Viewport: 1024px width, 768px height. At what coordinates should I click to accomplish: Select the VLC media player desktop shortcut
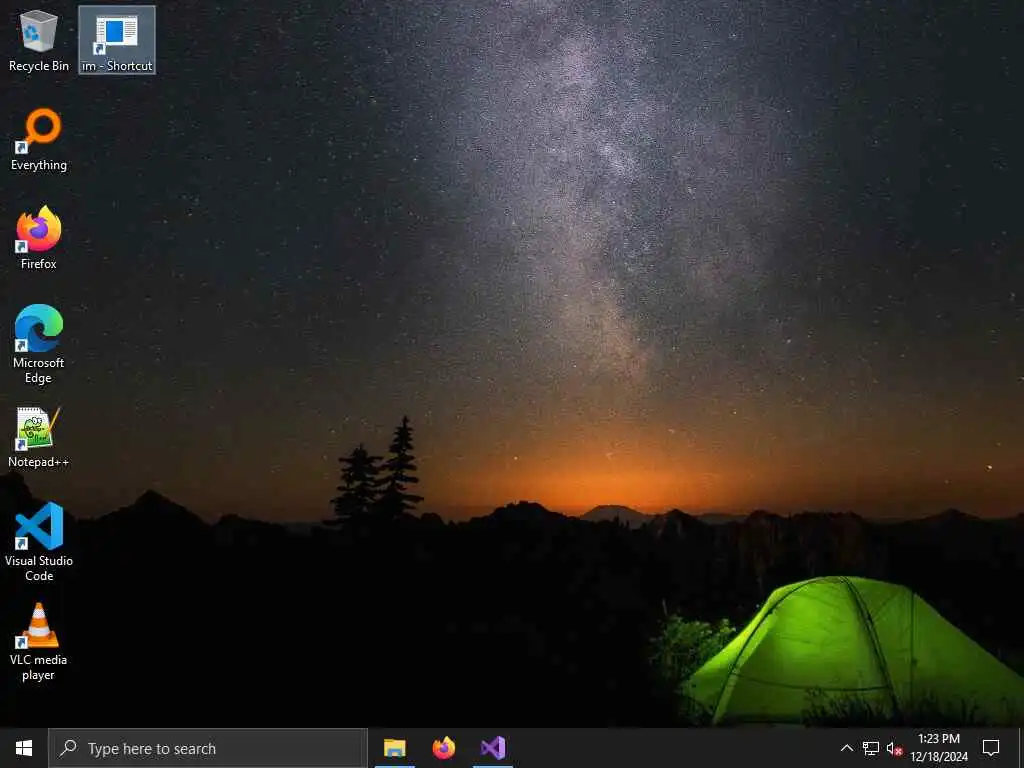pos(39,642)
